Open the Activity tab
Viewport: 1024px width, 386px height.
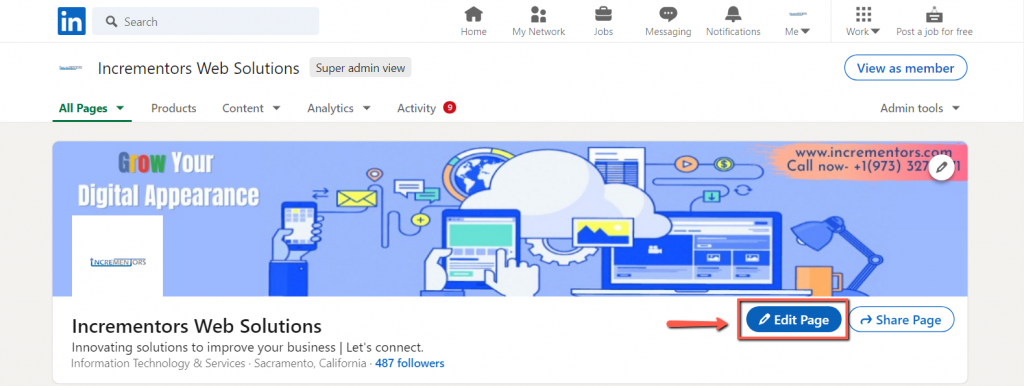click(x=416, y=108)
